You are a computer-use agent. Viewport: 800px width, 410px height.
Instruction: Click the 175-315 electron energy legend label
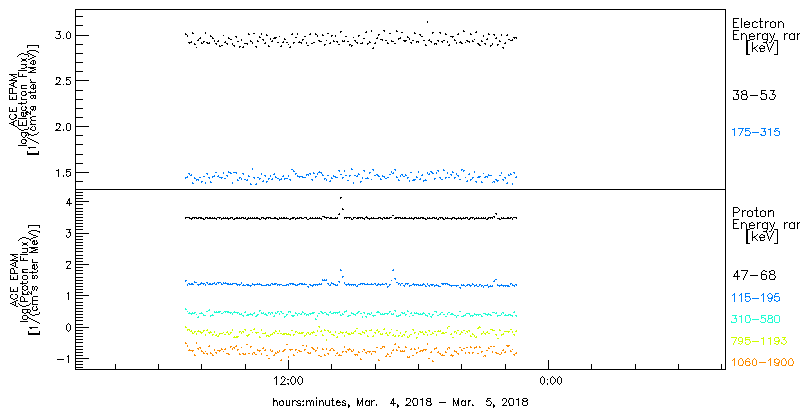tap(756, 133)
